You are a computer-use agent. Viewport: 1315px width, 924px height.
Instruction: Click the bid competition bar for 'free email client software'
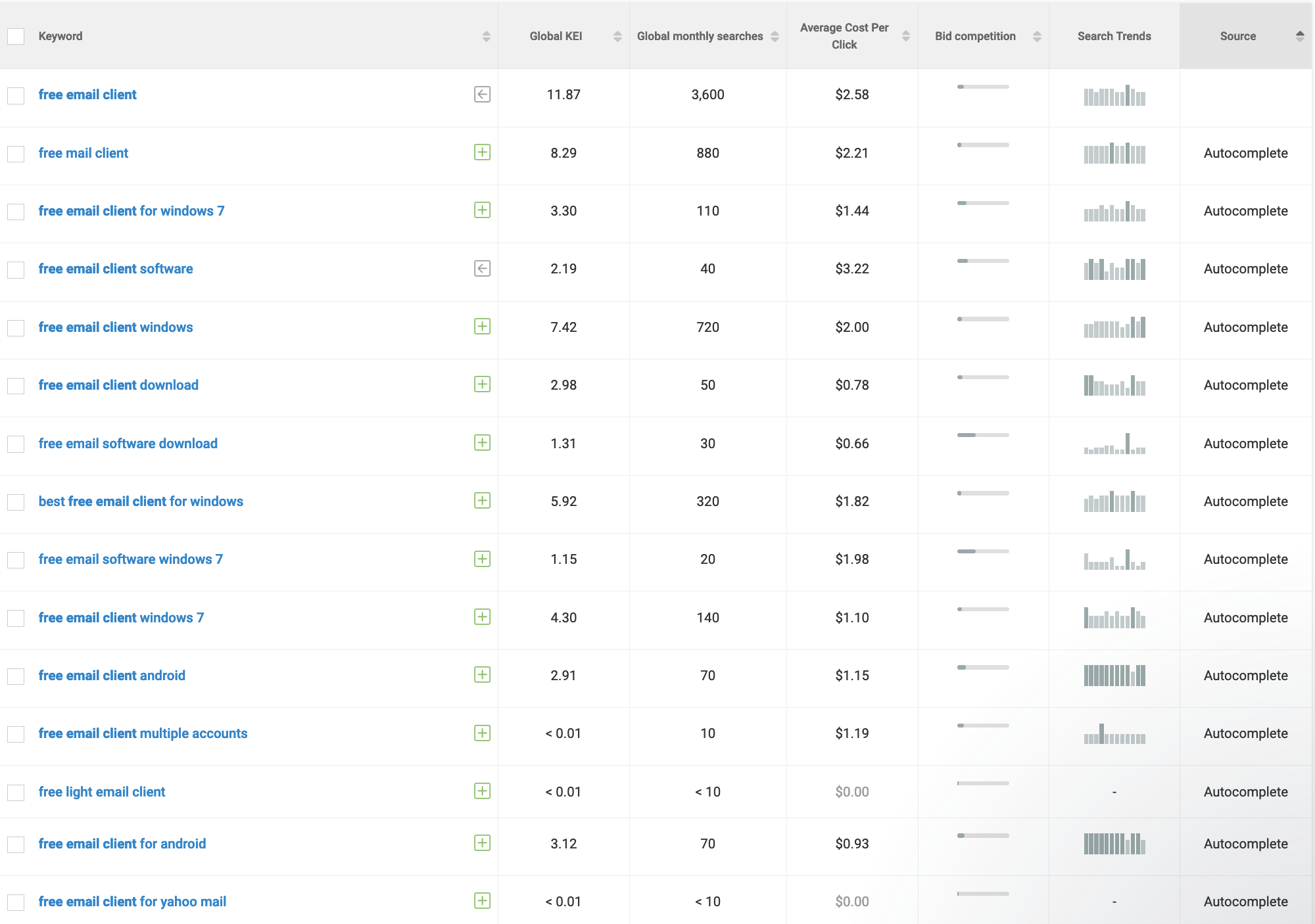(x=983, y=260)
